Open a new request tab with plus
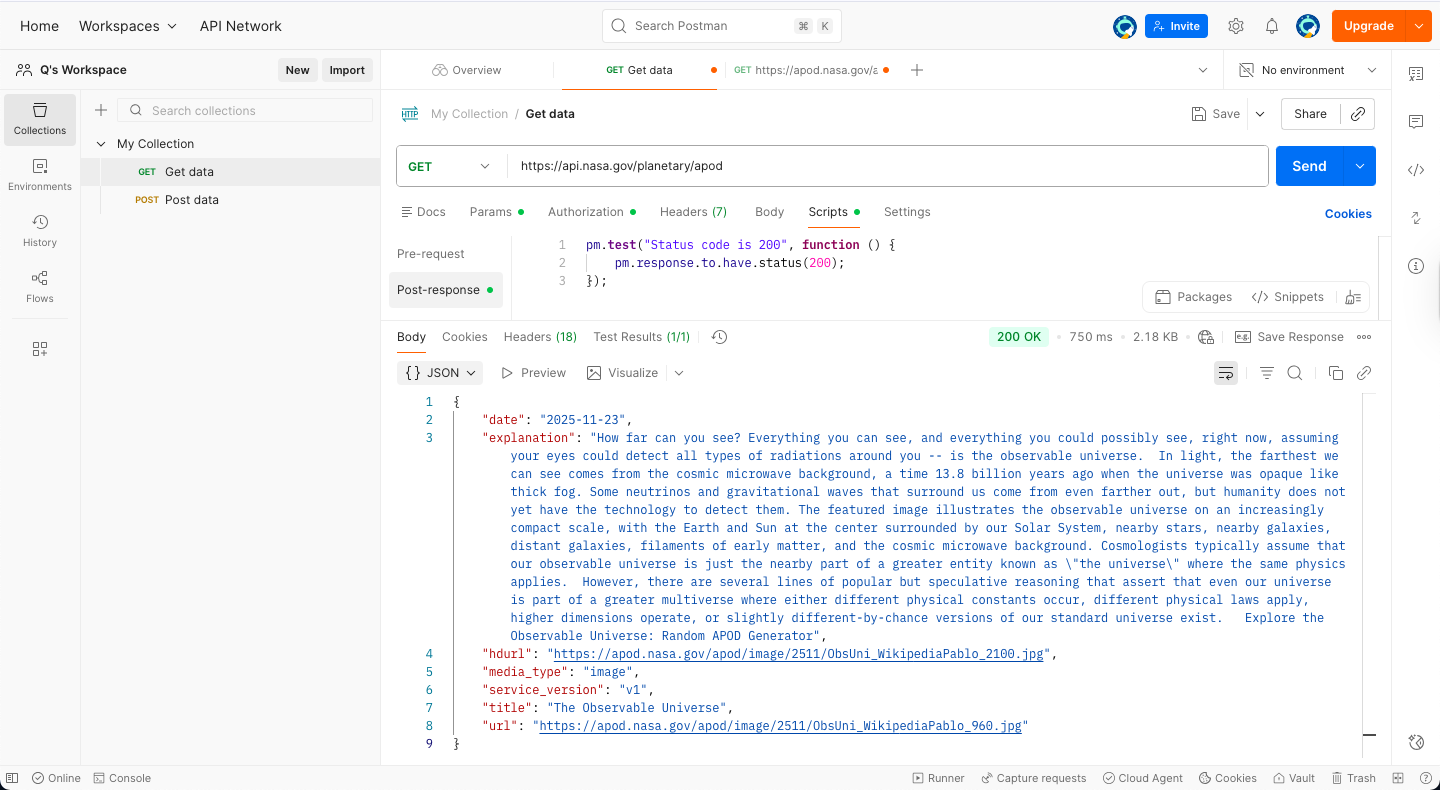The width and height of the screenshot is (1440, 790). [917, 70]
